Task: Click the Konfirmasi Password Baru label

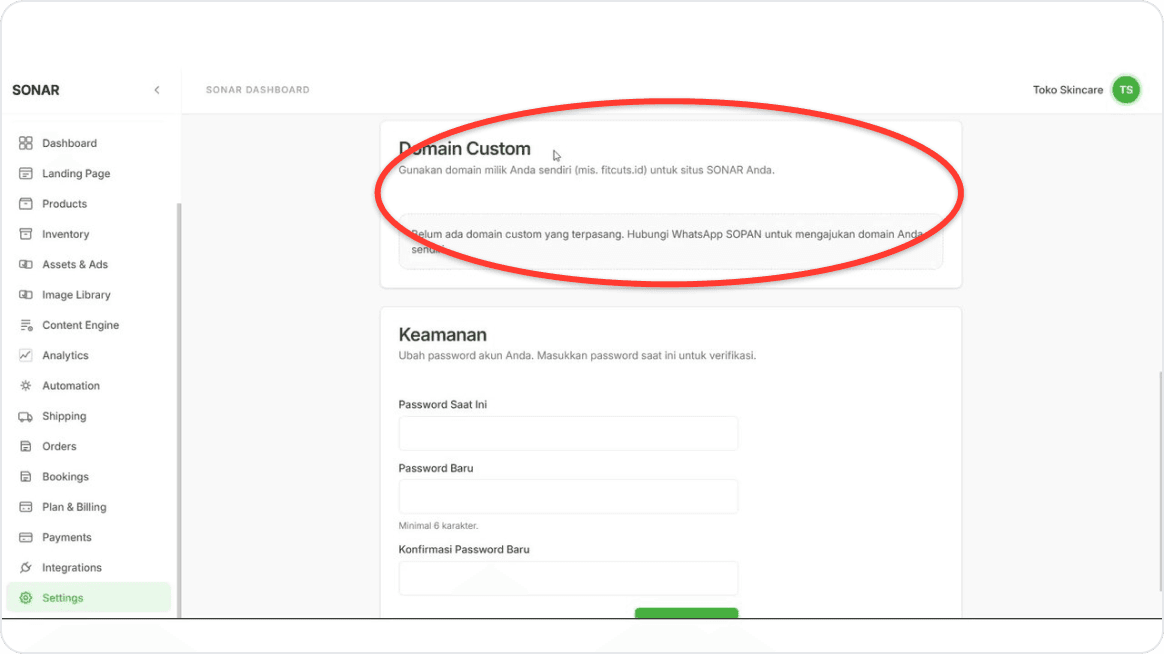Action: tap(464, 549)
